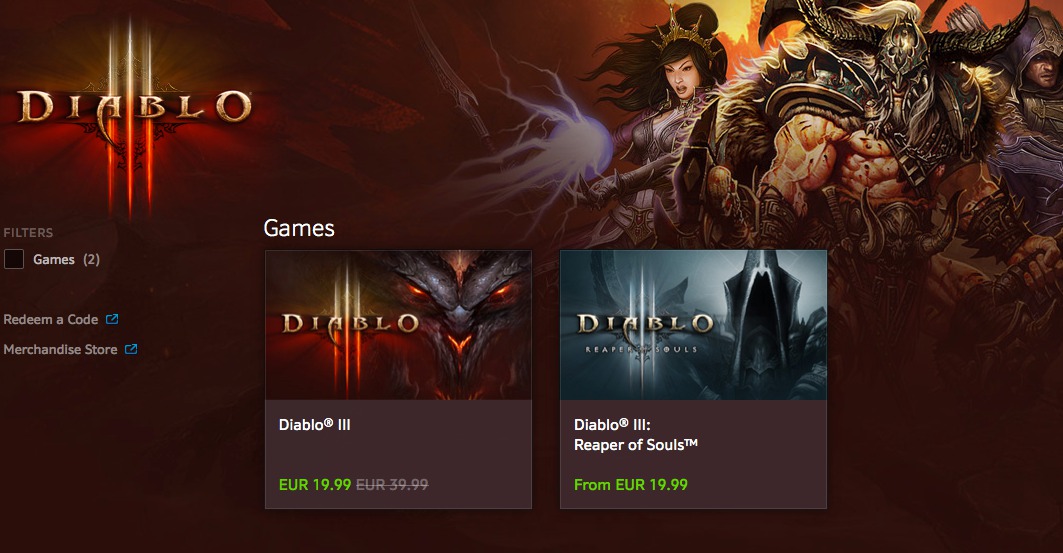This screenshot has height=553, width=1063.
Task: Click the struck-through EUR 39.99 price
Action: pos(392,485)
